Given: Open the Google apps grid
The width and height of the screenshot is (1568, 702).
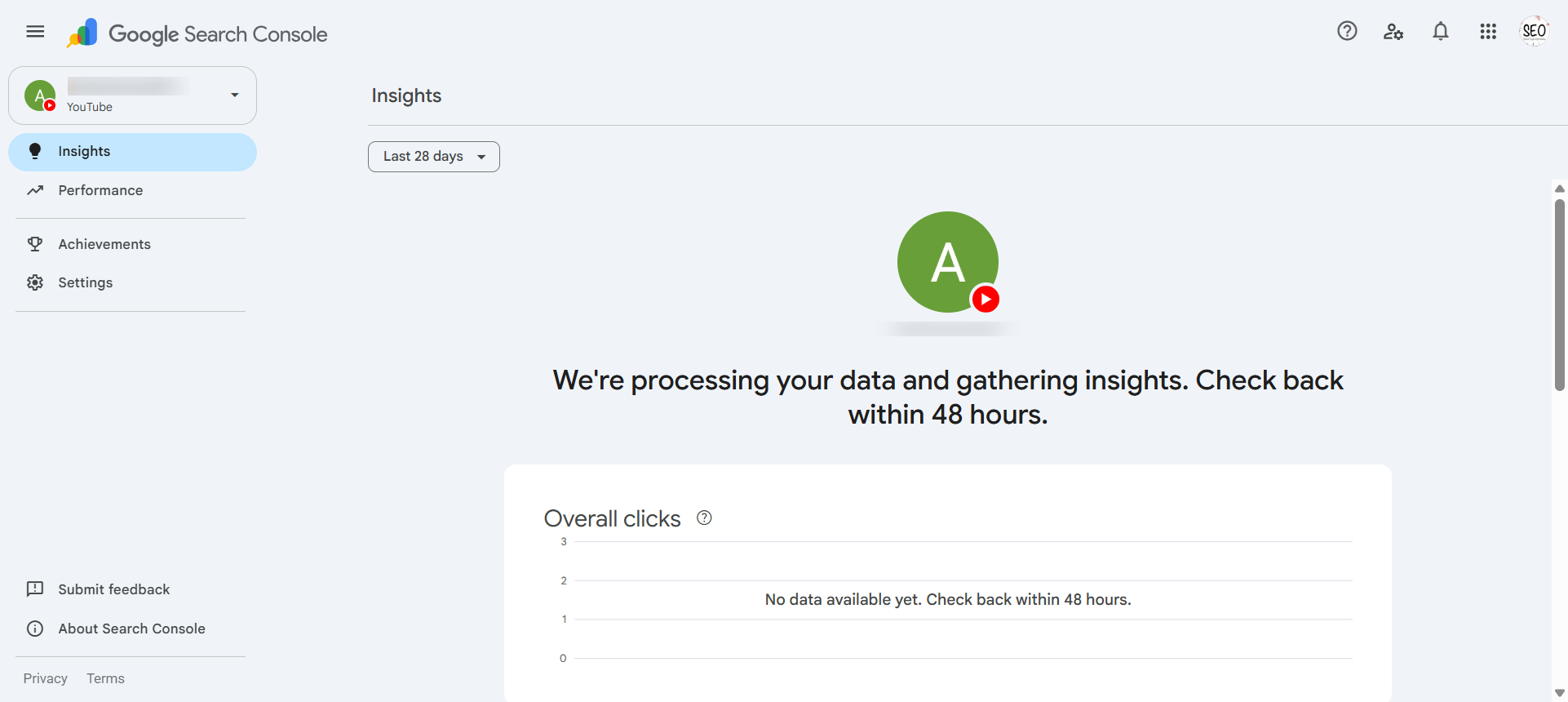Looking at the screenshot, I should [1488, 31].
